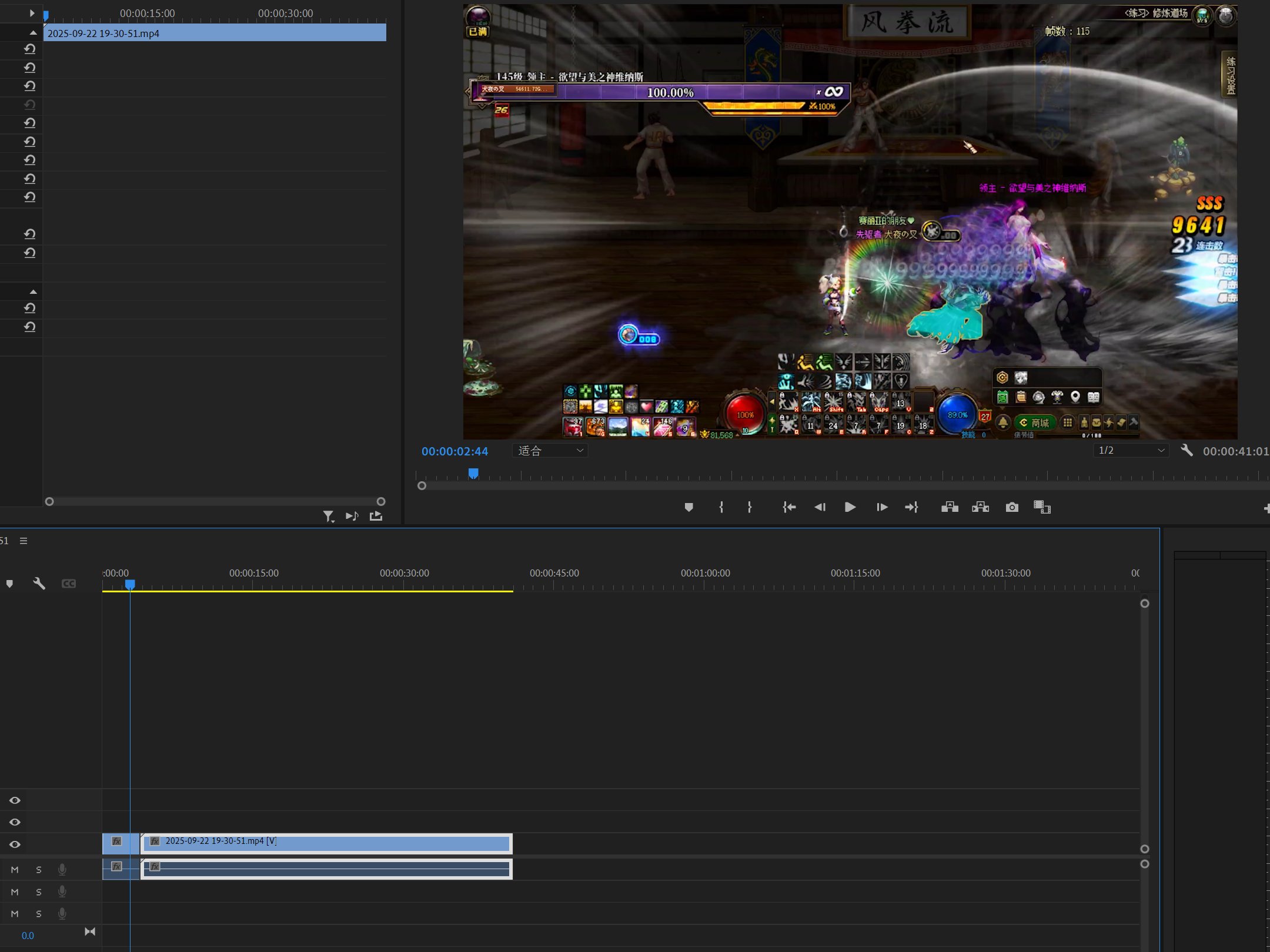
Task: Click the 0.0 value below the audio tracks
Action: point(28,936)
